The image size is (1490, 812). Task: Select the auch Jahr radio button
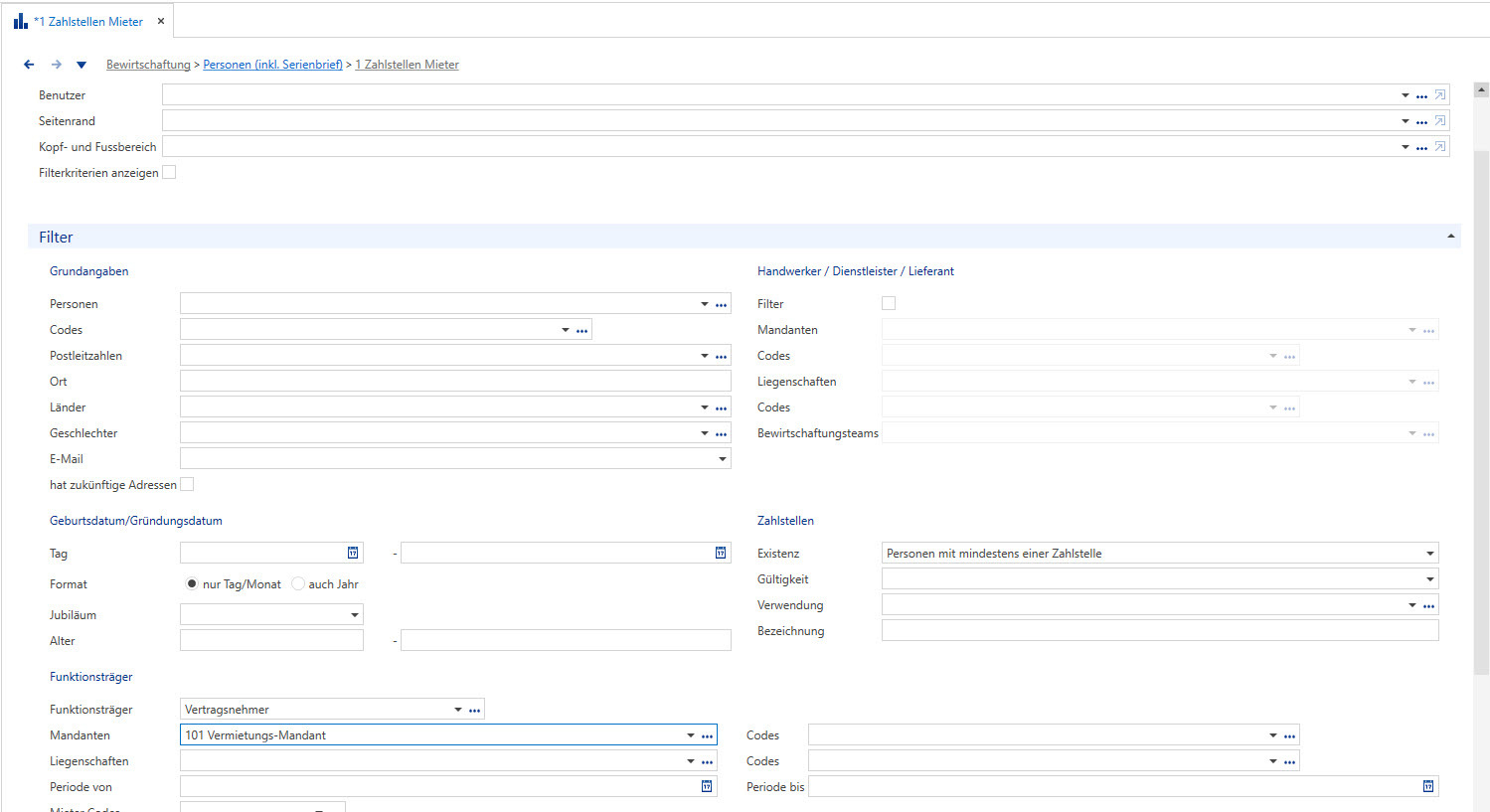tap(298, 583)
